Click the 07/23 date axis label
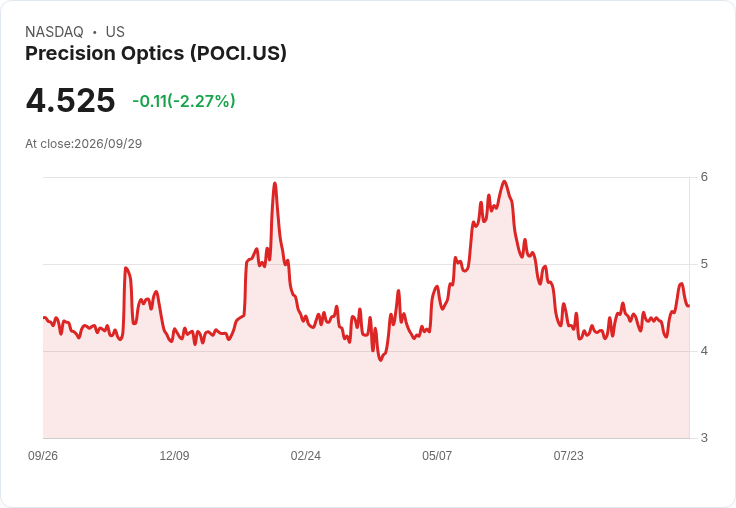The width and height of the screenshot is (736, 508). [x=568, y=455]
